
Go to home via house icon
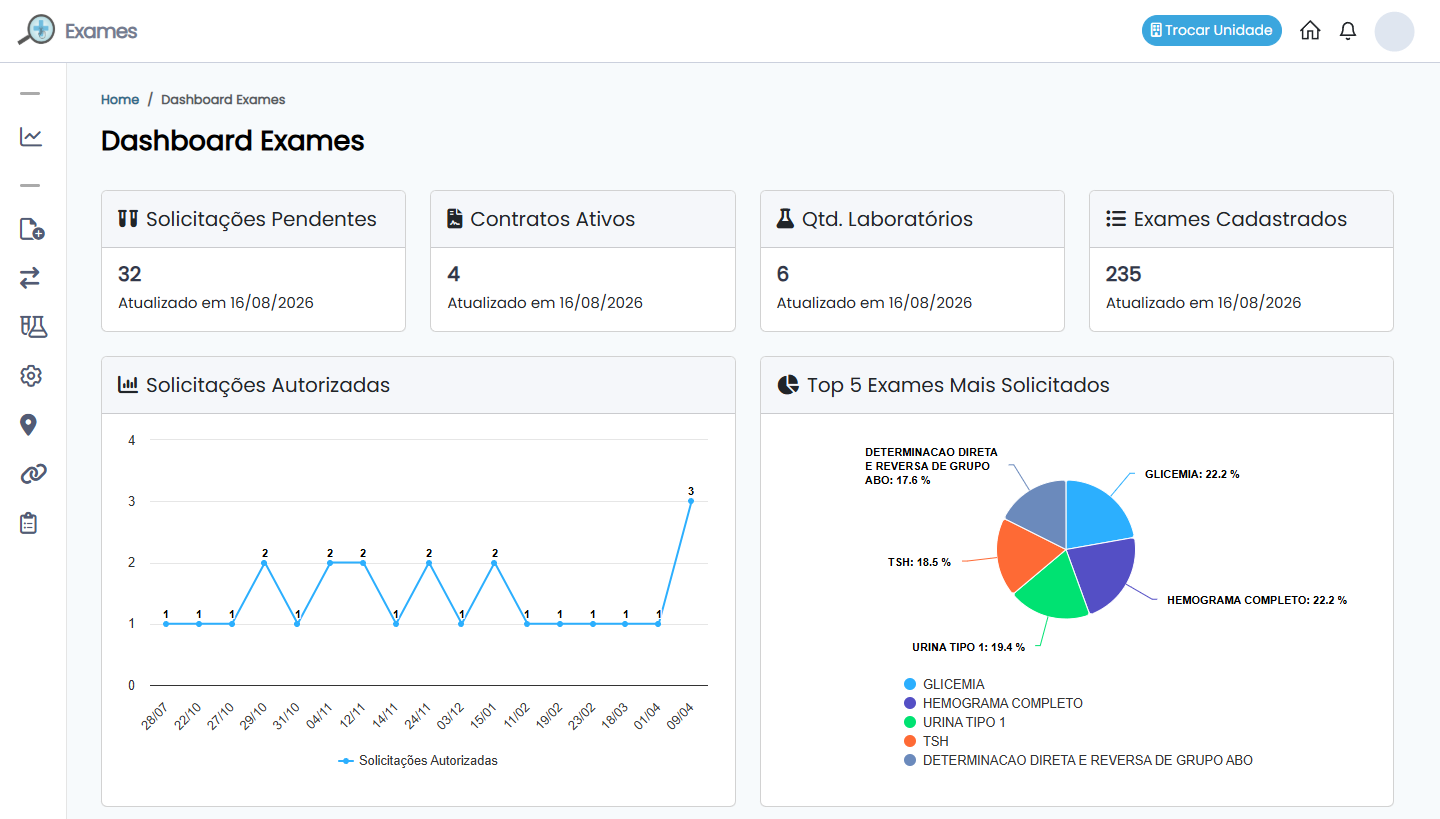click(1310, 30)
